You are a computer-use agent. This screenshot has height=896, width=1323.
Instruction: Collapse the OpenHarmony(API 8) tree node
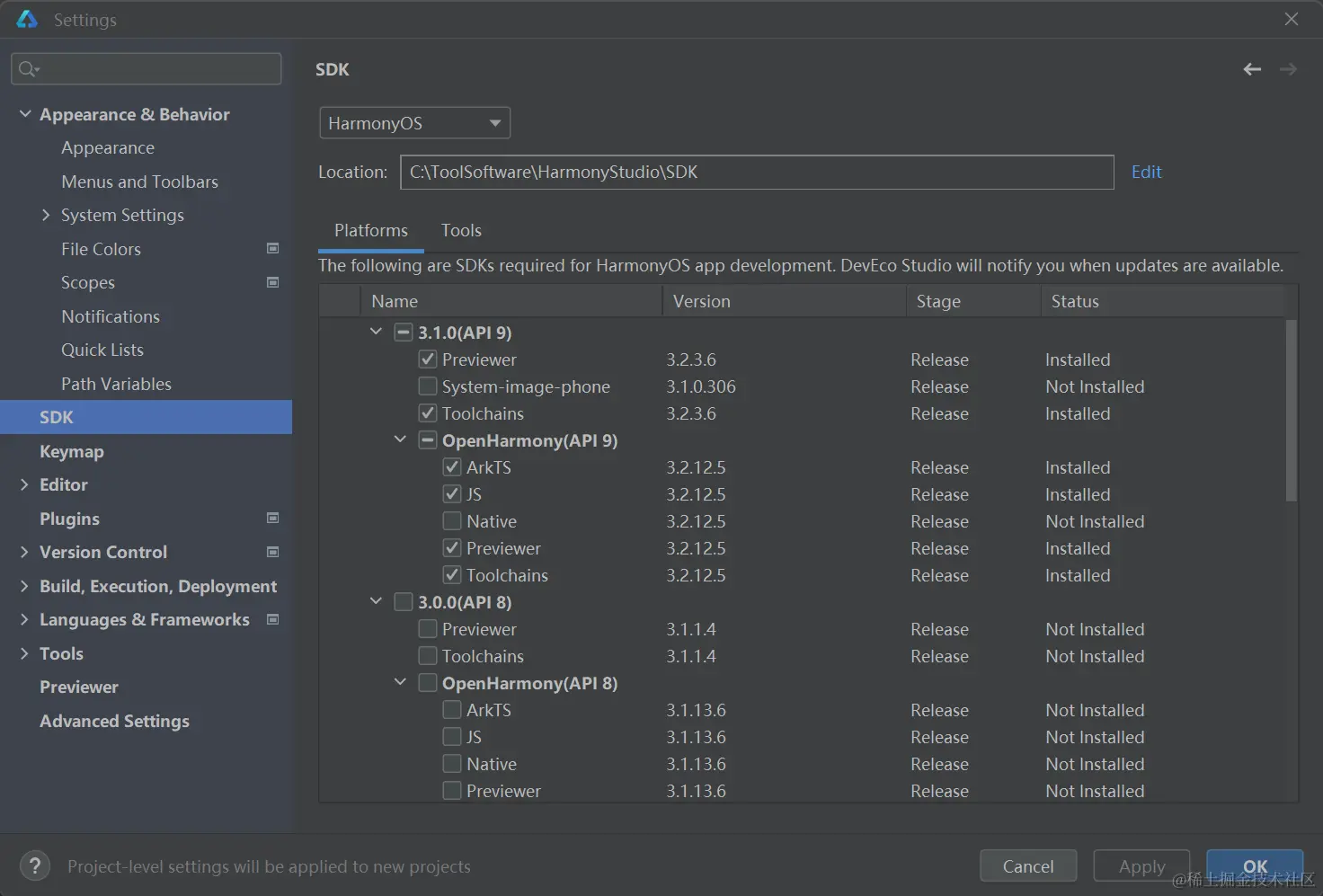point(400,682)
